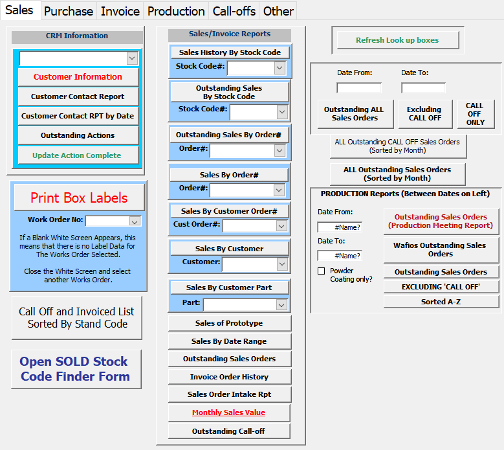Image resolution: width=504 pixels, height=450 pixels.
Task: Select the Call-offs tab
Action: pos(234,11)
